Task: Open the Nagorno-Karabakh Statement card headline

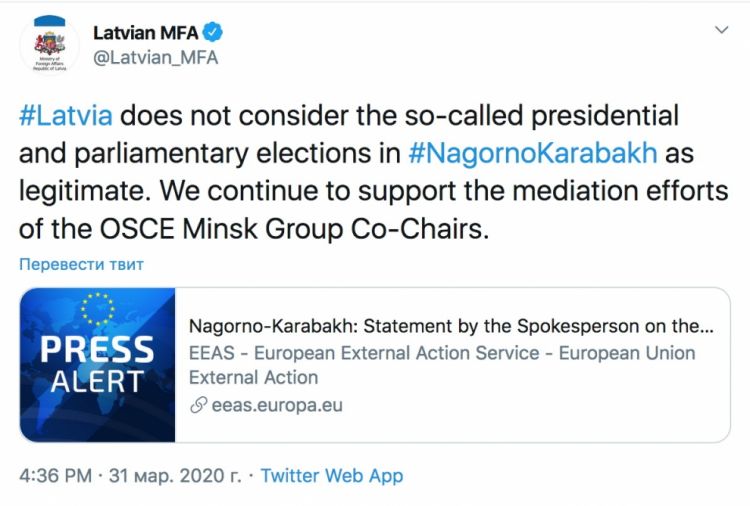Action: [x=451, y=327]
